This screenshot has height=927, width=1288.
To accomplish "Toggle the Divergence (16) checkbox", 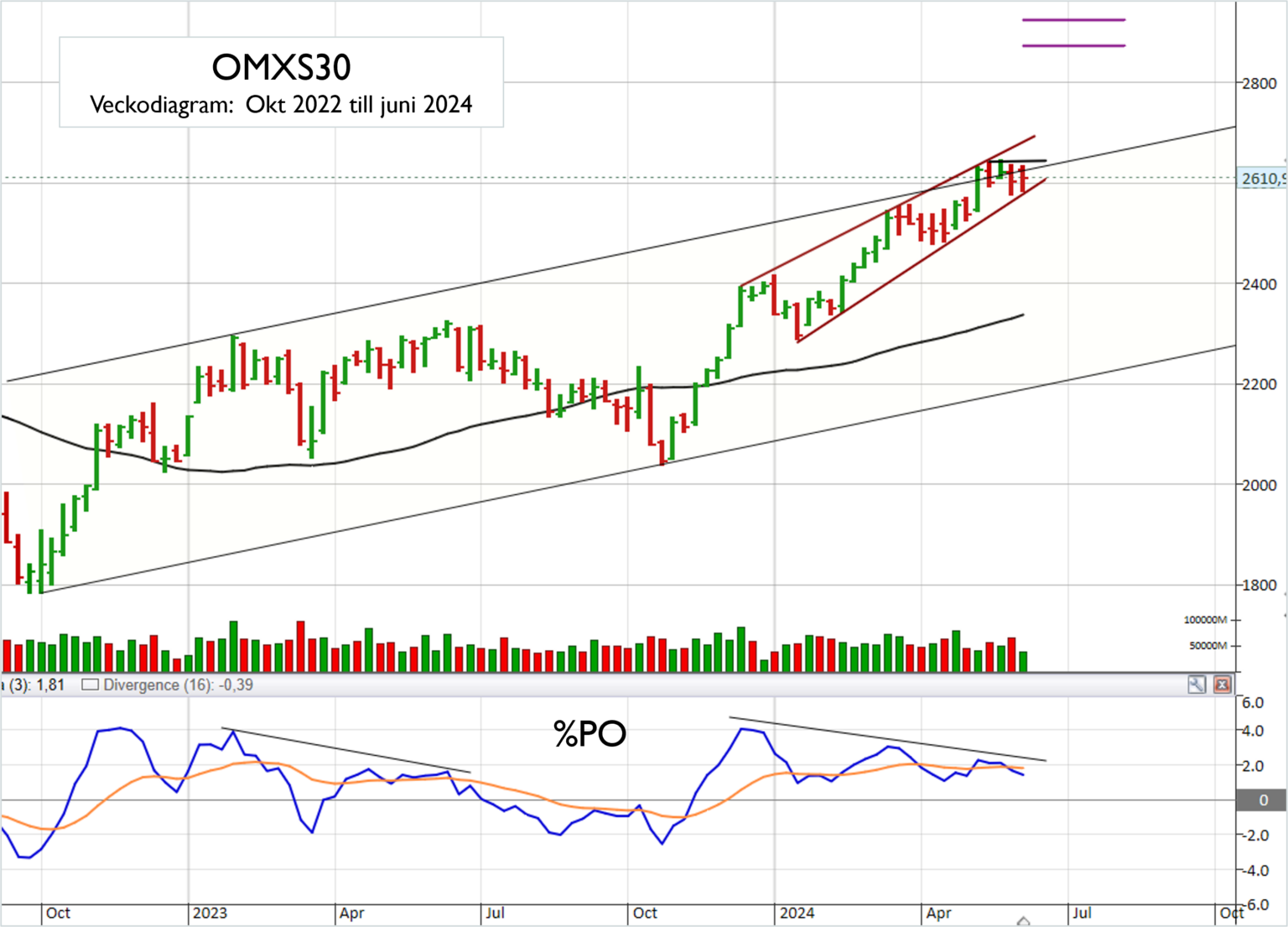I will click(89, 685).
